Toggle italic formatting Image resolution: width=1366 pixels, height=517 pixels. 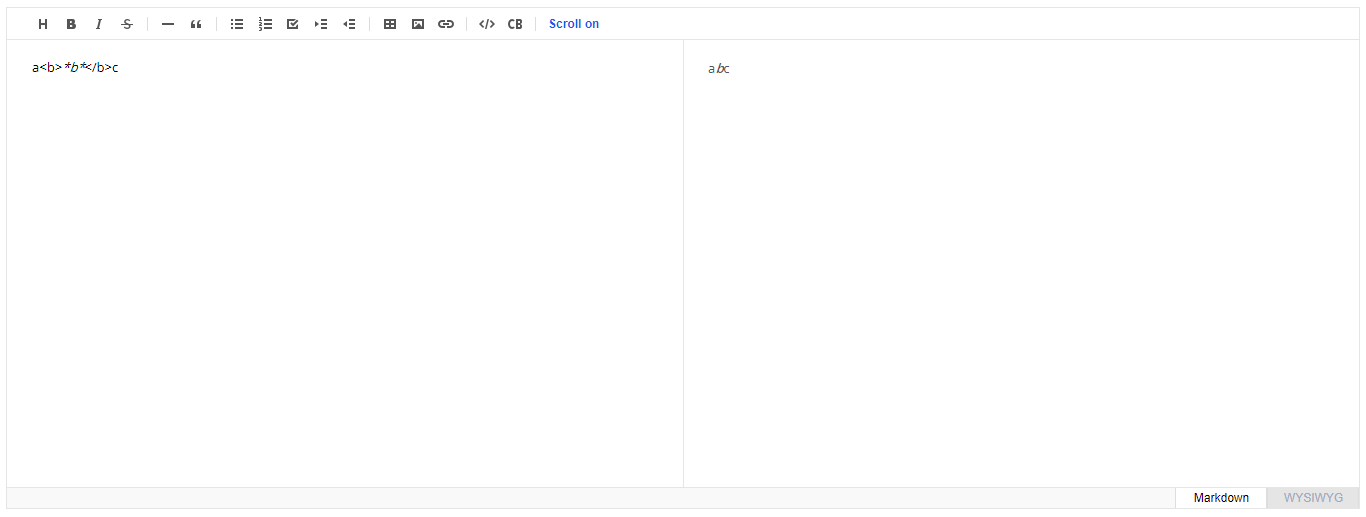99,24
